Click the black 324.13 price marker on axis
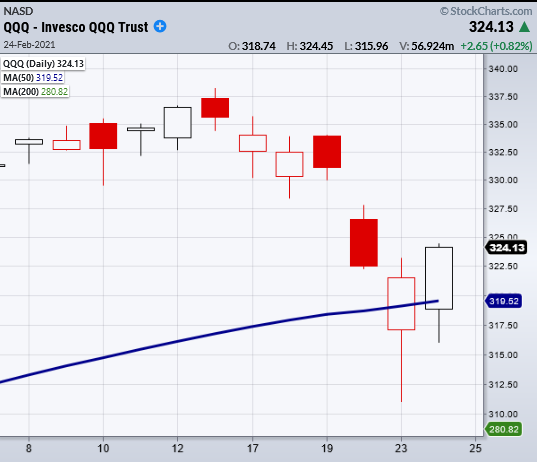 pos(507,248)
